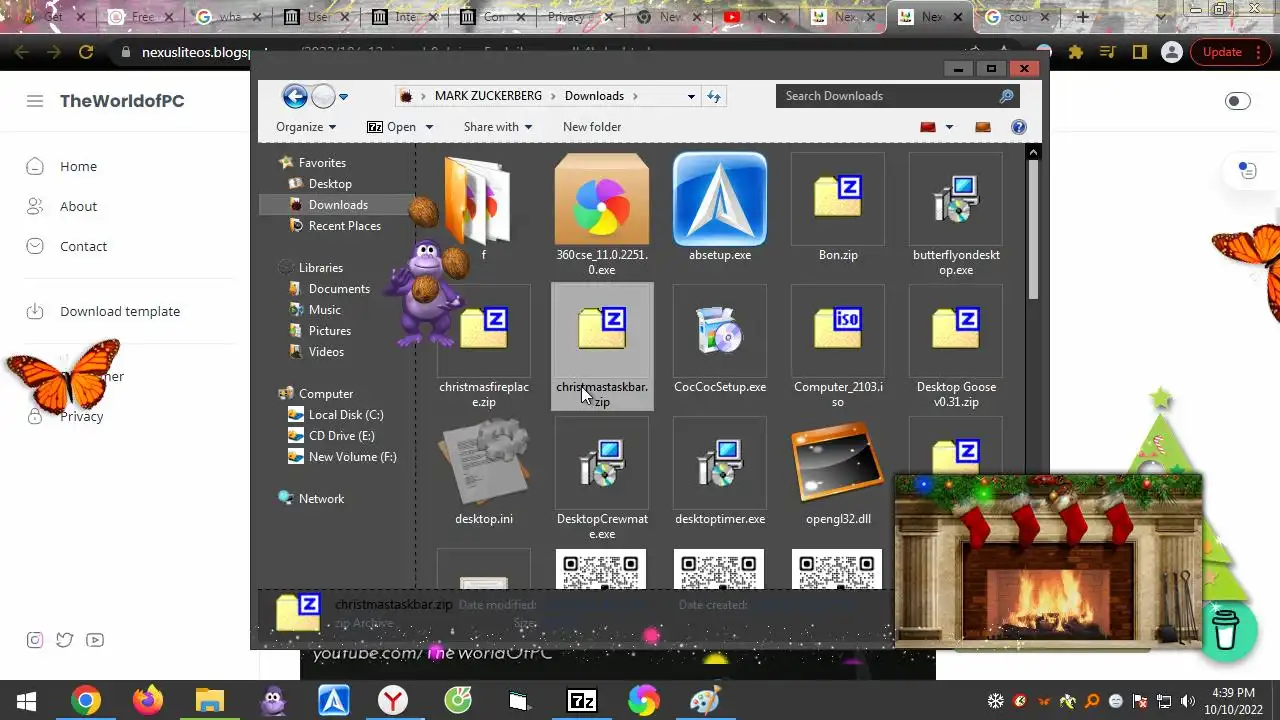Open a new Chrome tab
The width and height of the screenshot is (1280, 720).
click(1082, 17)
